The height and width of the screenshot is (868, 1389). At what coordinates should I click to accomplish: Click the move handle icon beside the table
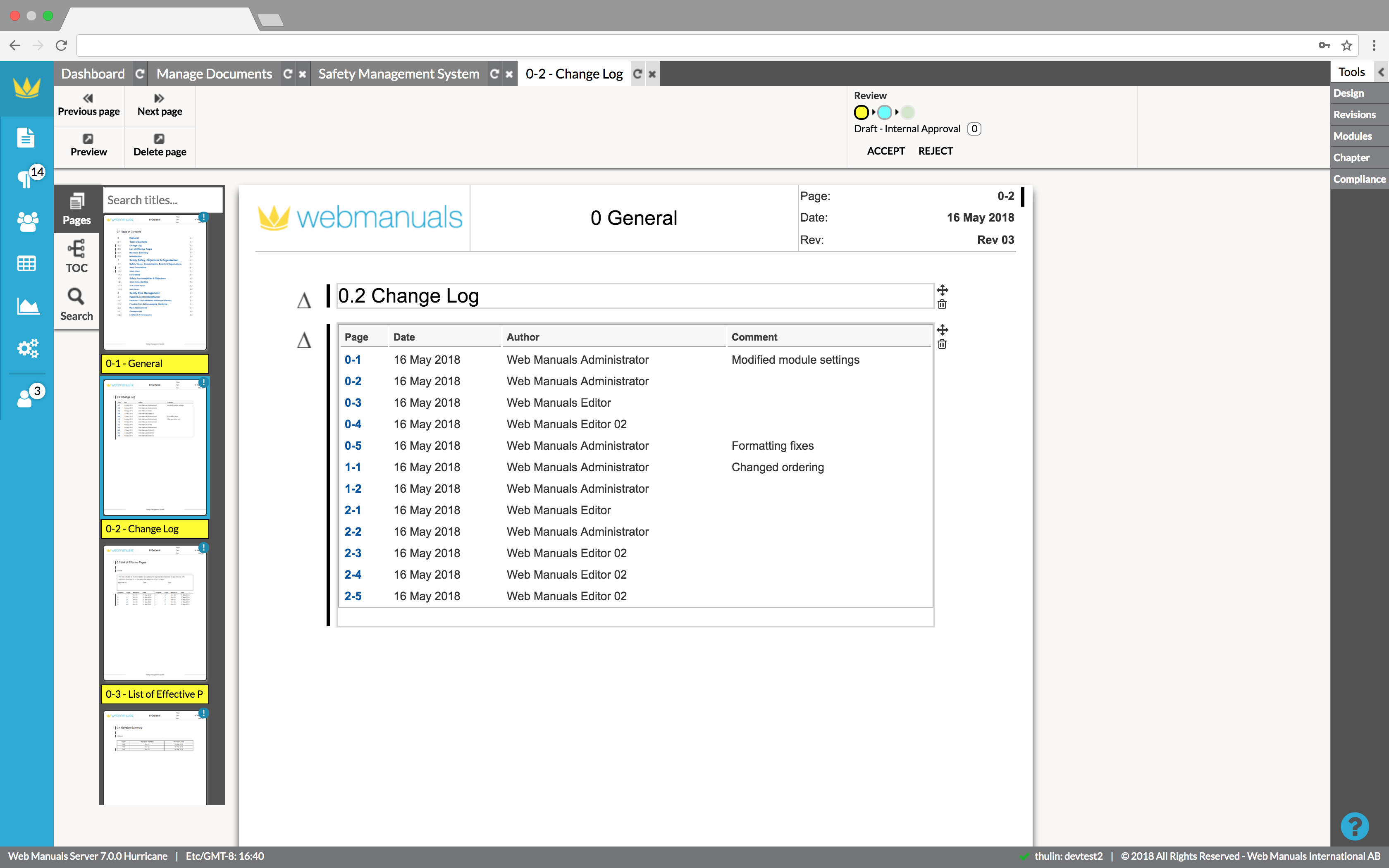[x=942, y=329]
